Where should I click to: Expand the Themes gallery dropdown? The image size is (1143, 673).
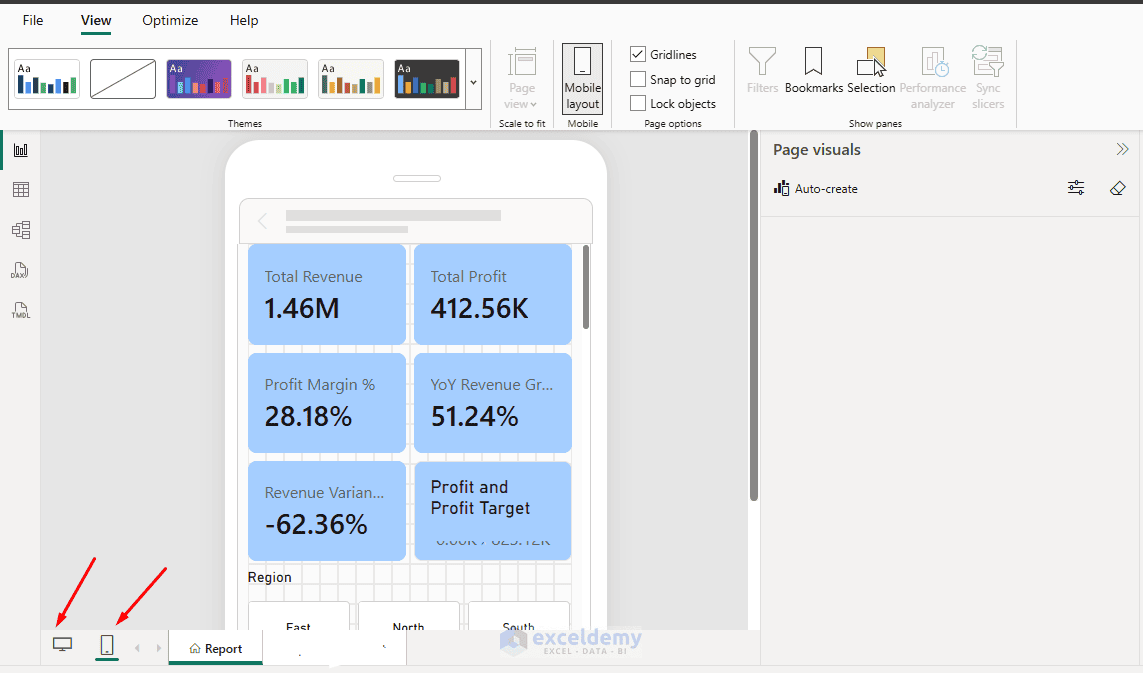[x=474, y=82]
